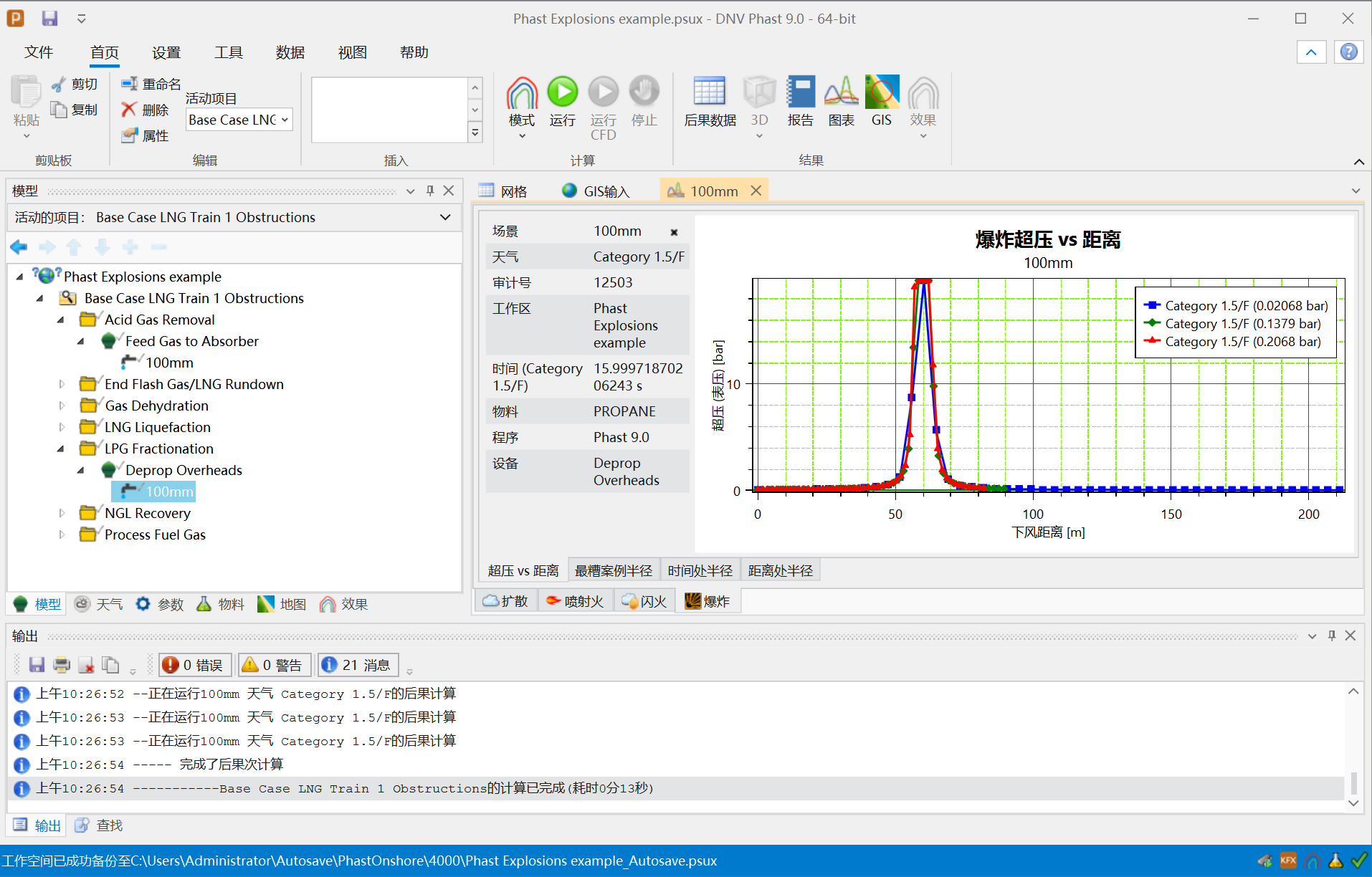Click the blue legend marker for 0.02068 bar
This screenshot has width=1372, height=877.
[x=1152, y=306]
